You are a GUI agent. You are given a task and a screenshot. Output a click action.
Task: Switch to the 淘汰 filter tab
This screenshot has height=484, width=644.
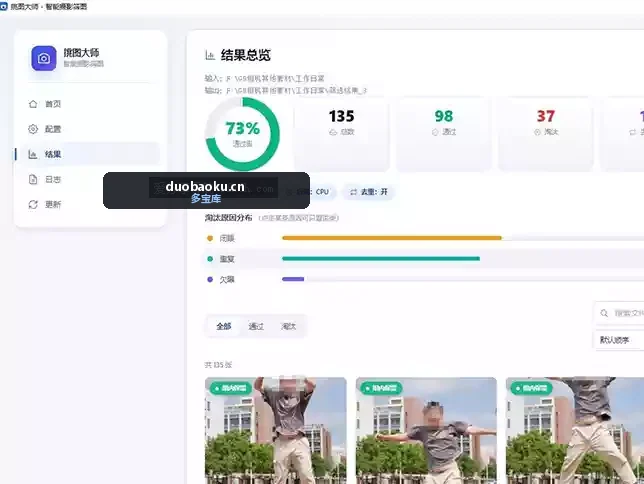click(x=288, y=326)
